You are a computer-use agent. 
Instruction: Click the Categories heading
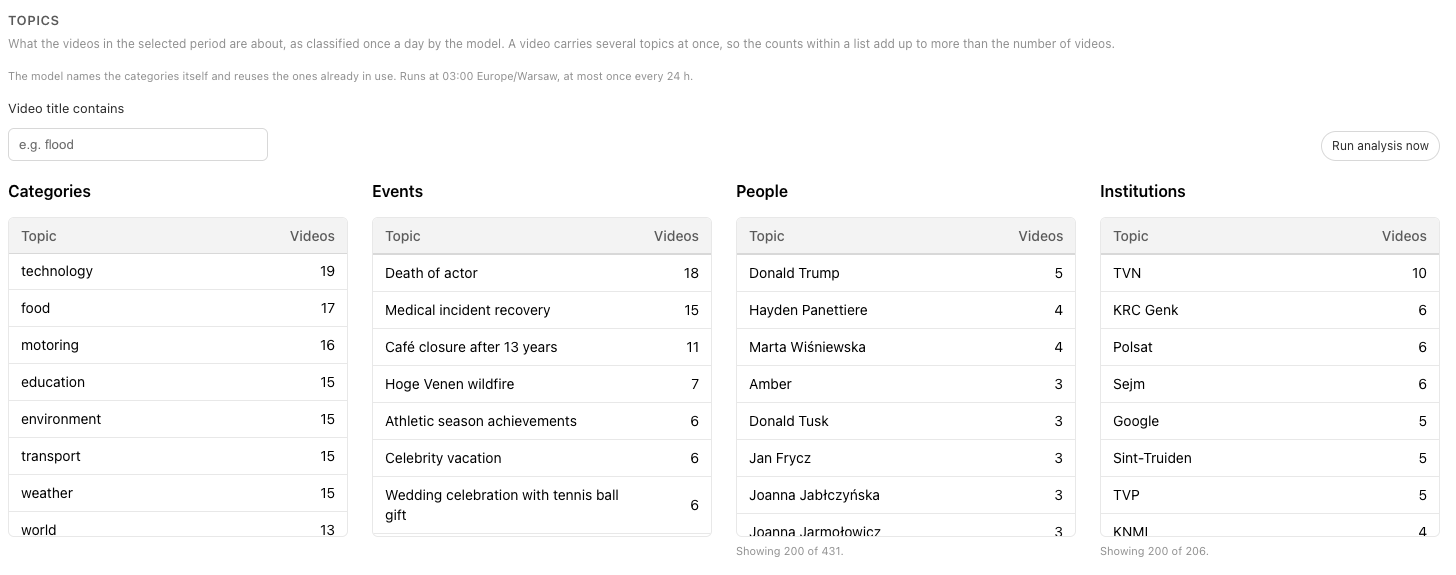click(x=49, y=191)
